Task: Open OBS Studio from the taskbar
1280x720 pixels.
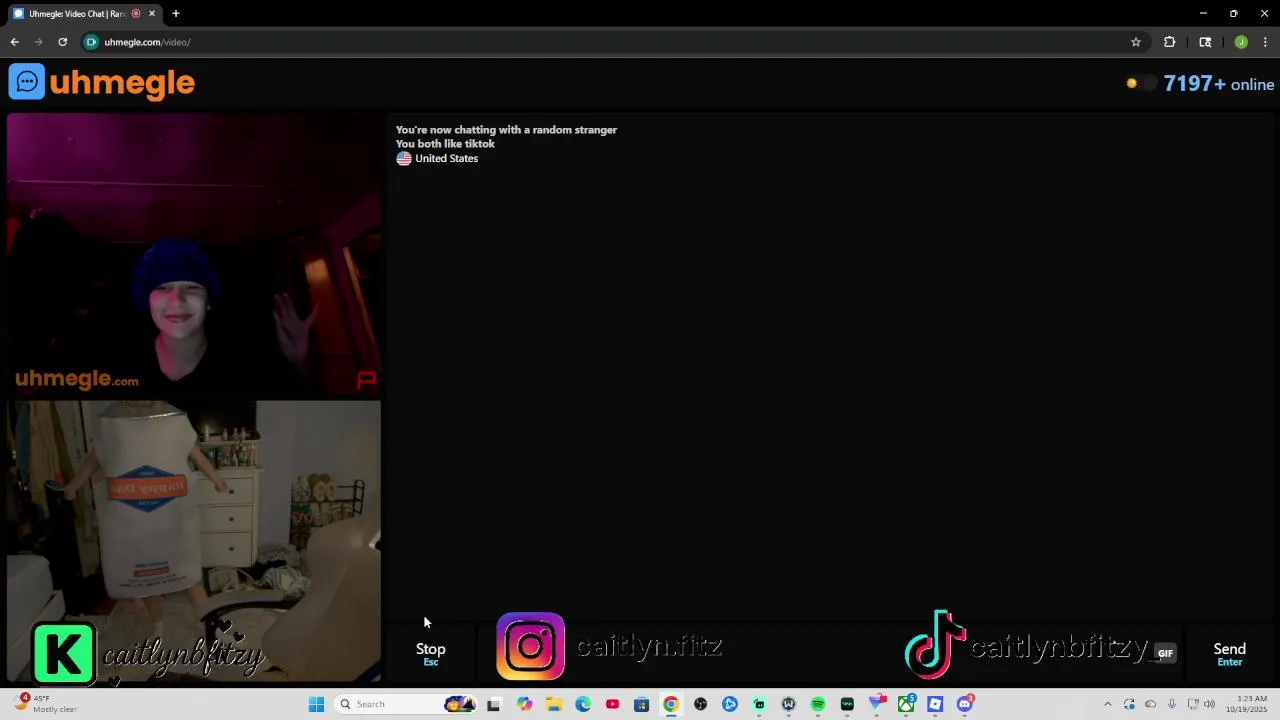Action: click(700, 704)
